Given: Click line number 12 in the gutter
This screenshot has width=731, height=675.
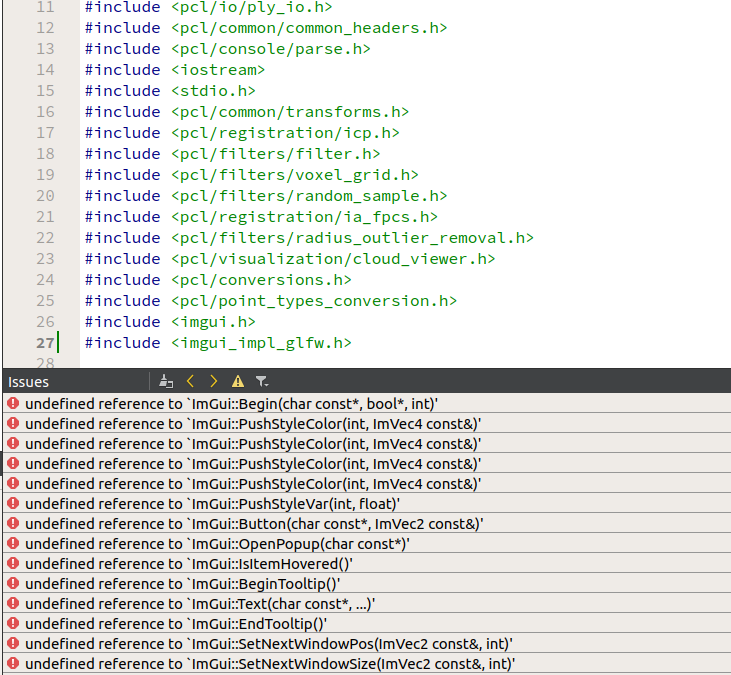Looking at the screenshot, I should [x=45, y=28].
